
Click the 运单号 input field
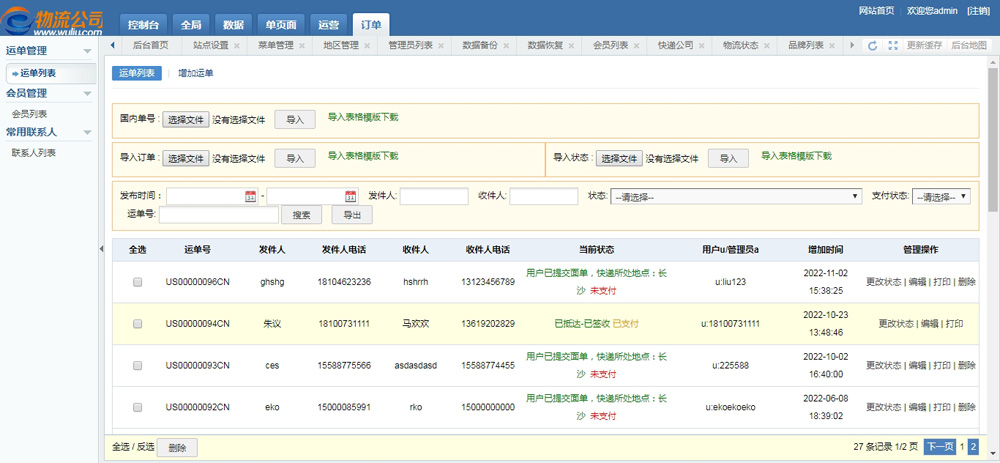(x=218, y=215)
